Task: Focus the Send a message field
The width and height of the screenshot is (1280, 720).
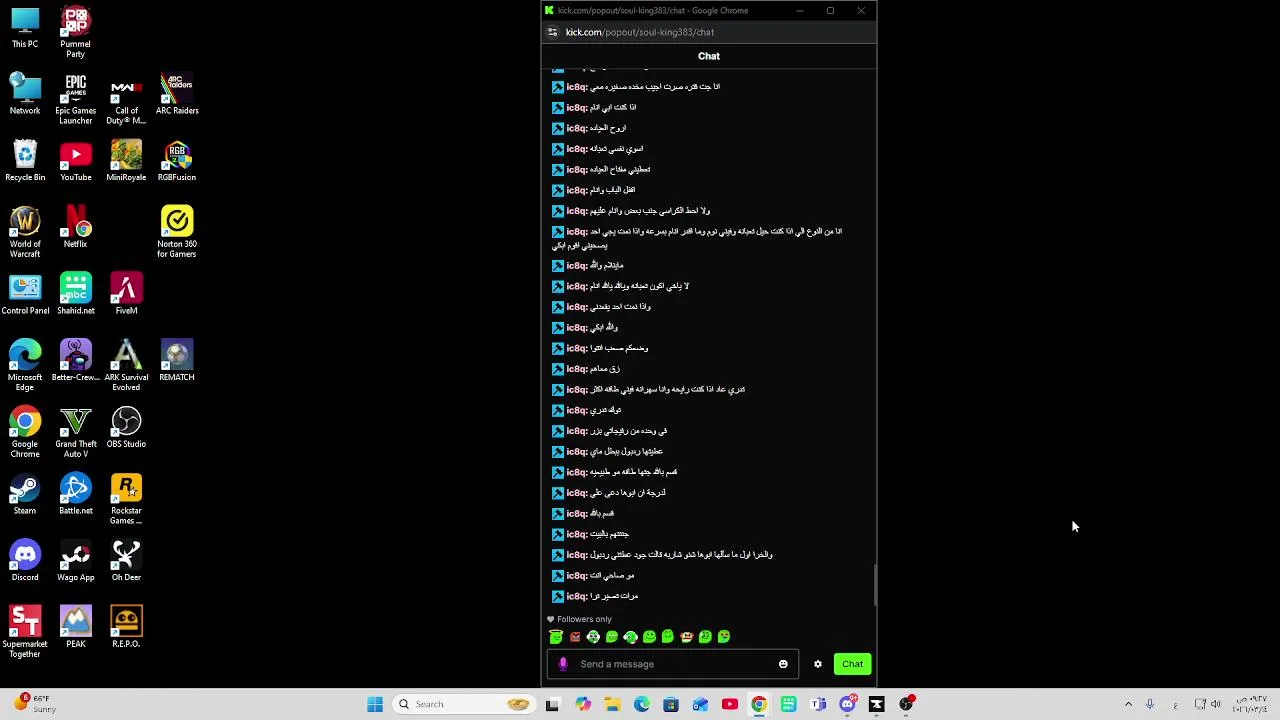Action: (x=672, y=664)
